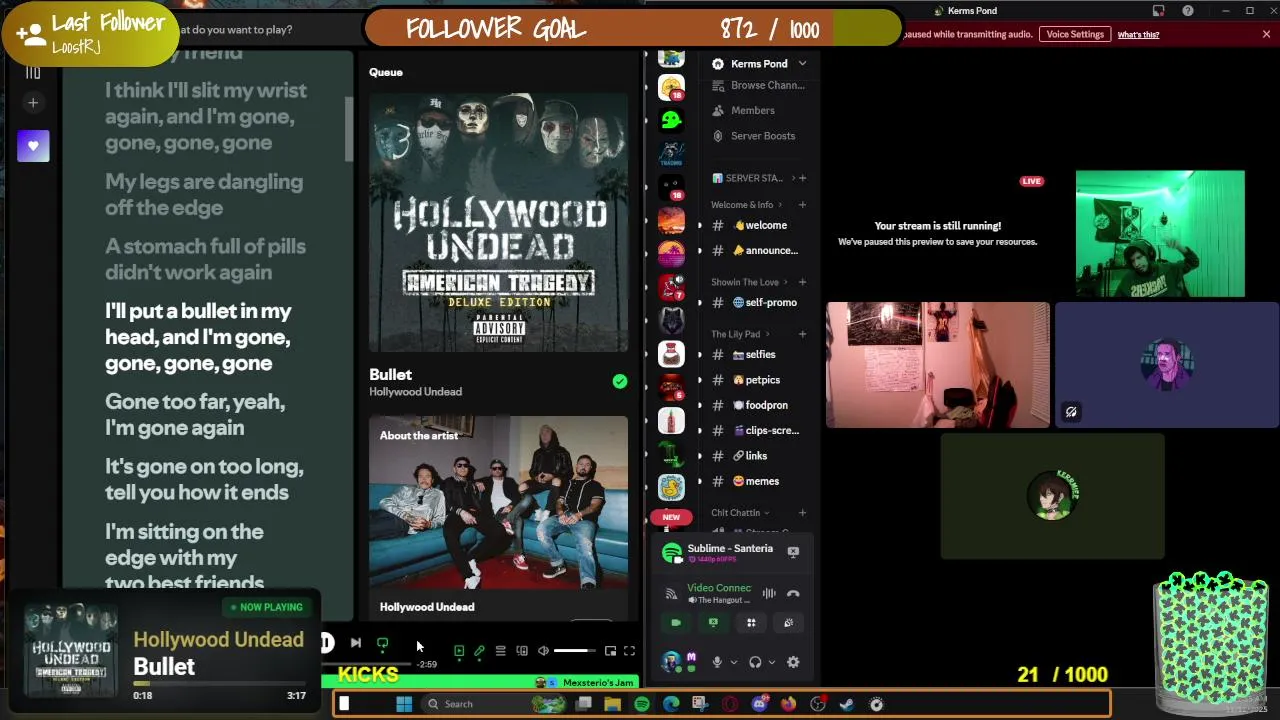Disconnect from voice channel
Image resolution: width=1280 pixels, height=720 pixels.
point(793,593)
